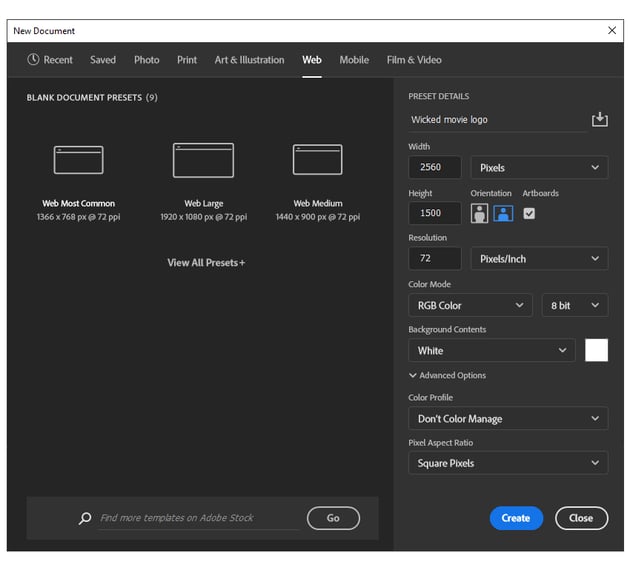Open the 8 bit depth dropdown
Image resolution: width=630 pixels, height=570 pixels.
click(575, 305)
